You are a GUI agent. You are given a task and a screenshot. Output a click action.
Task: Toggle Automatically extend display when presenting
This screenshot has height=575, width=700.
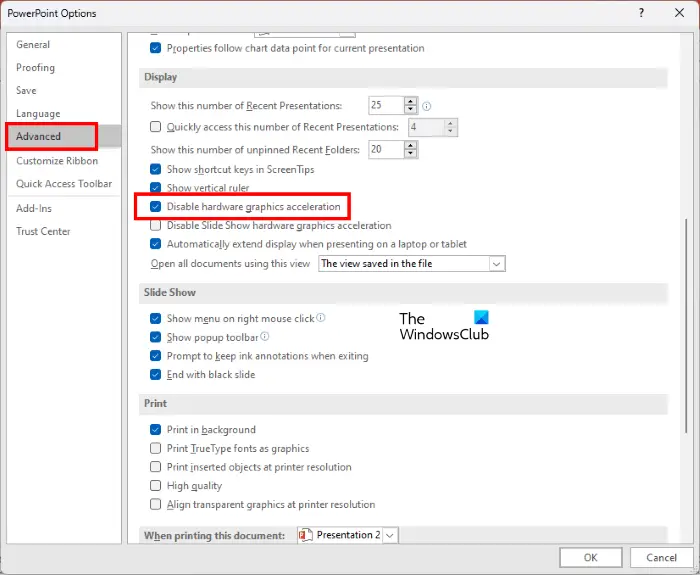pyautogui.click(x=155, y=244)
